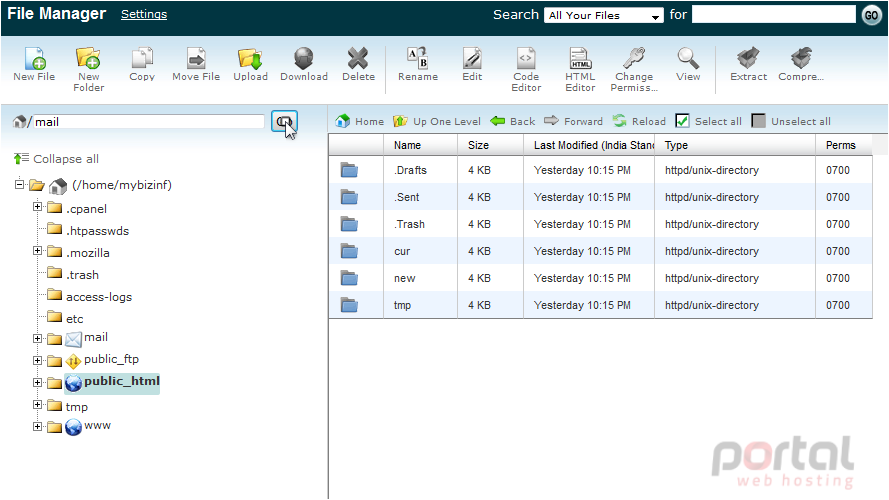Image resolution: width=889 pixels, height=500 pixels.
Task: Check the Select all checkbox
Action: (682, 121)
